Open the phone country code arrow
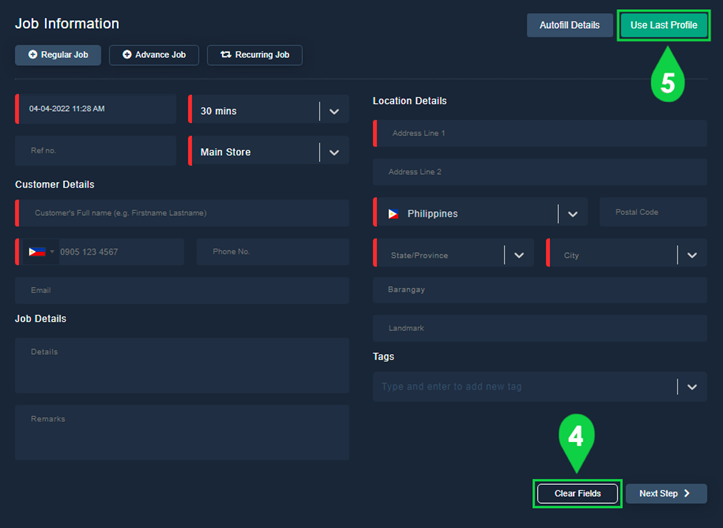Screen dimensions: 723x528 pyautogui.click(x=52, y=251)
